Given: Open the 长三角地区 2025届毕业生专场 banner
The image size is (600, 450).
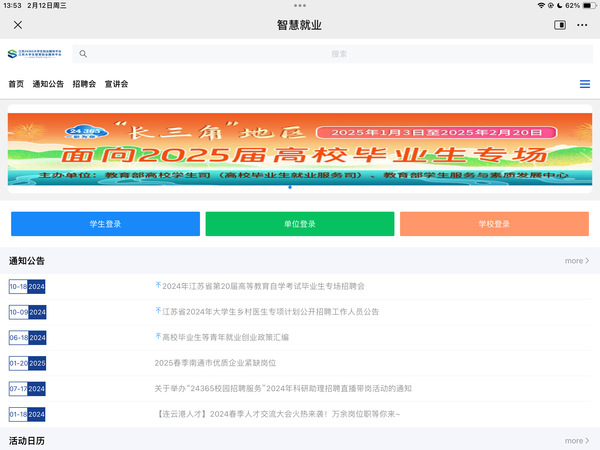Looking at the screenshot, I should tap(300, 148).
